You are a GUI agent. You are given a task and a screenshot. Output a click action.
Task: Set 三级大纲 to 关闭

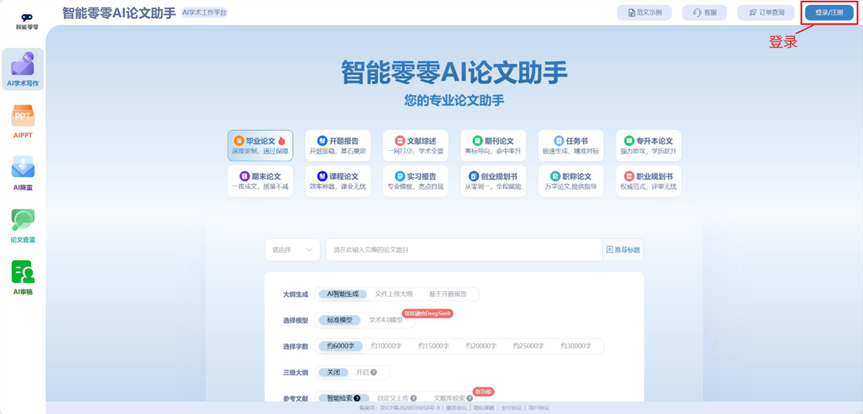[x=334, y=373]
